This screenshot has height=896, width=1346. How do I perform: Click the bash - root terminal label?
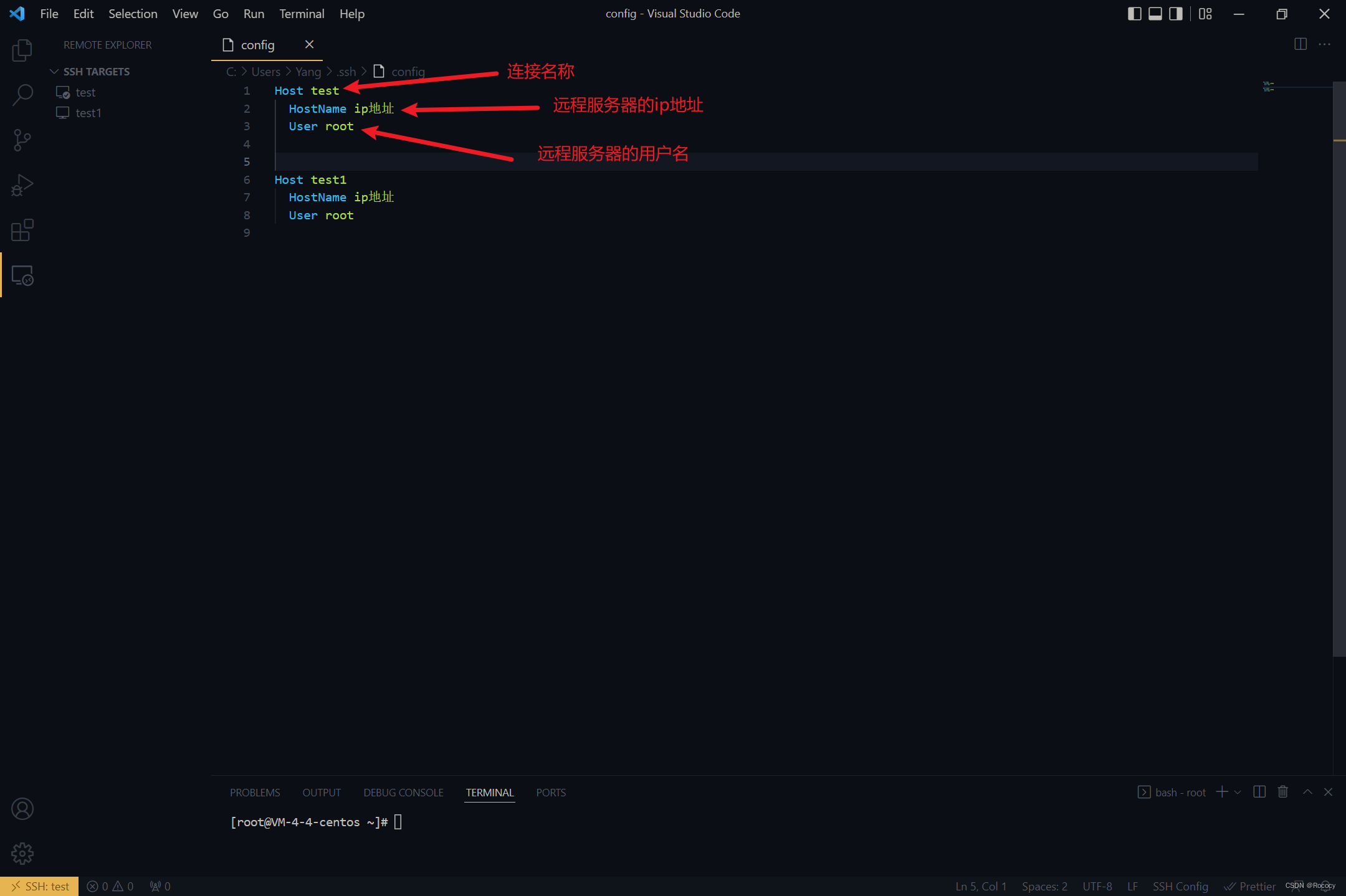pyautogui.click(x=1180, y=792)
